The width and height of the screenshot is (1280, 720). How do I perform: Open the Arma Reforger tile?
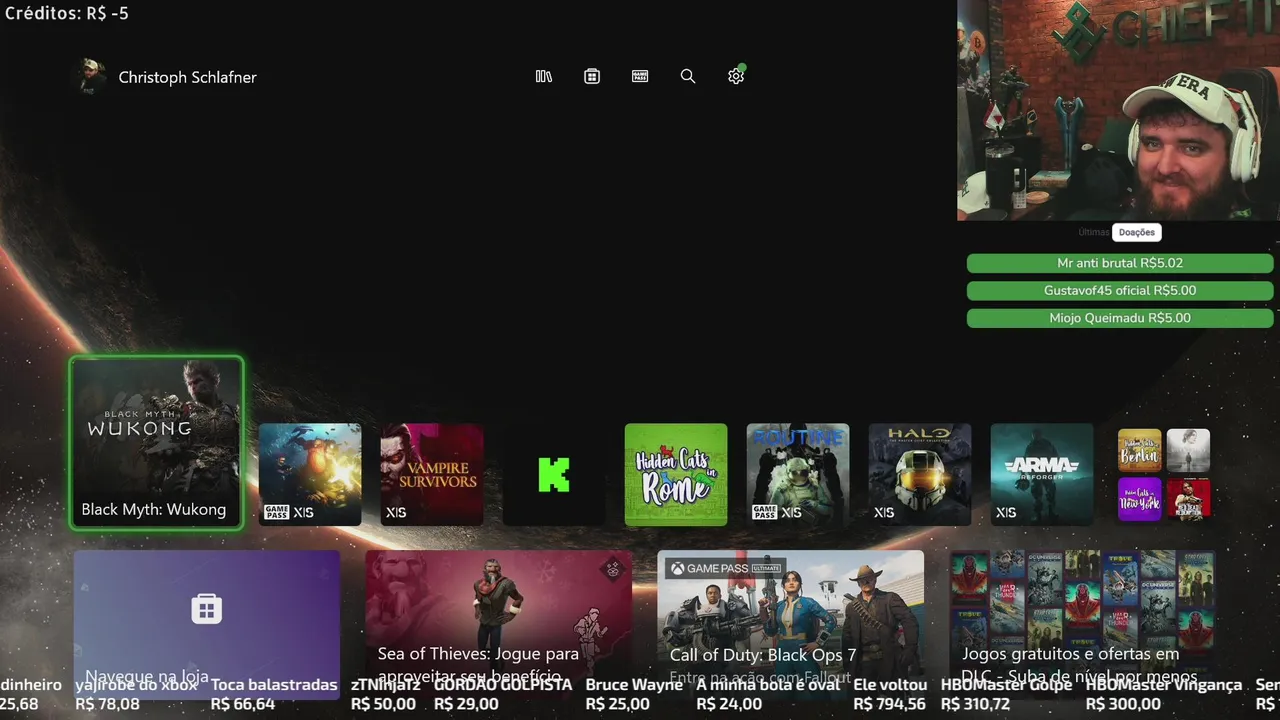tap(1042, 474)
